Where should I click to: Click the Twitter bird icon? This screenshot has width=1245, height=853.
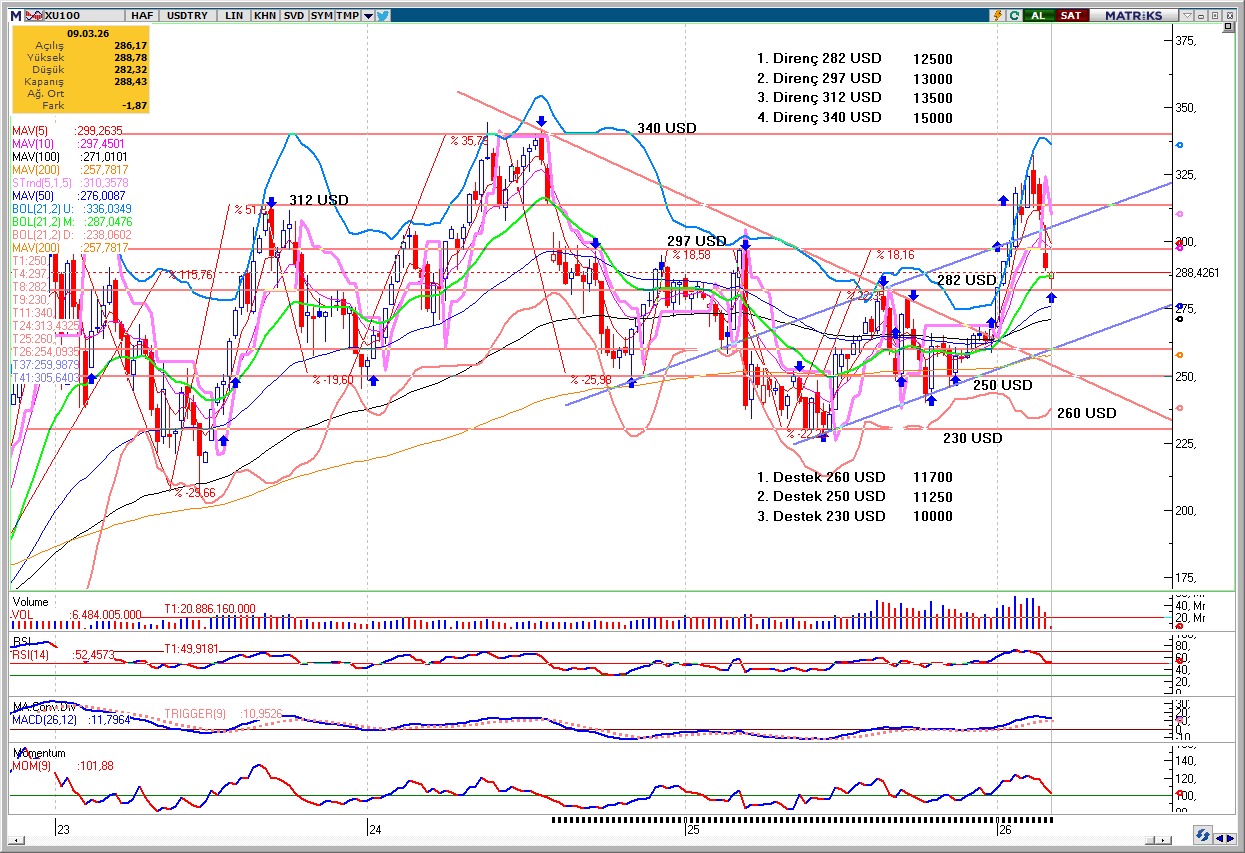[383, 16]
